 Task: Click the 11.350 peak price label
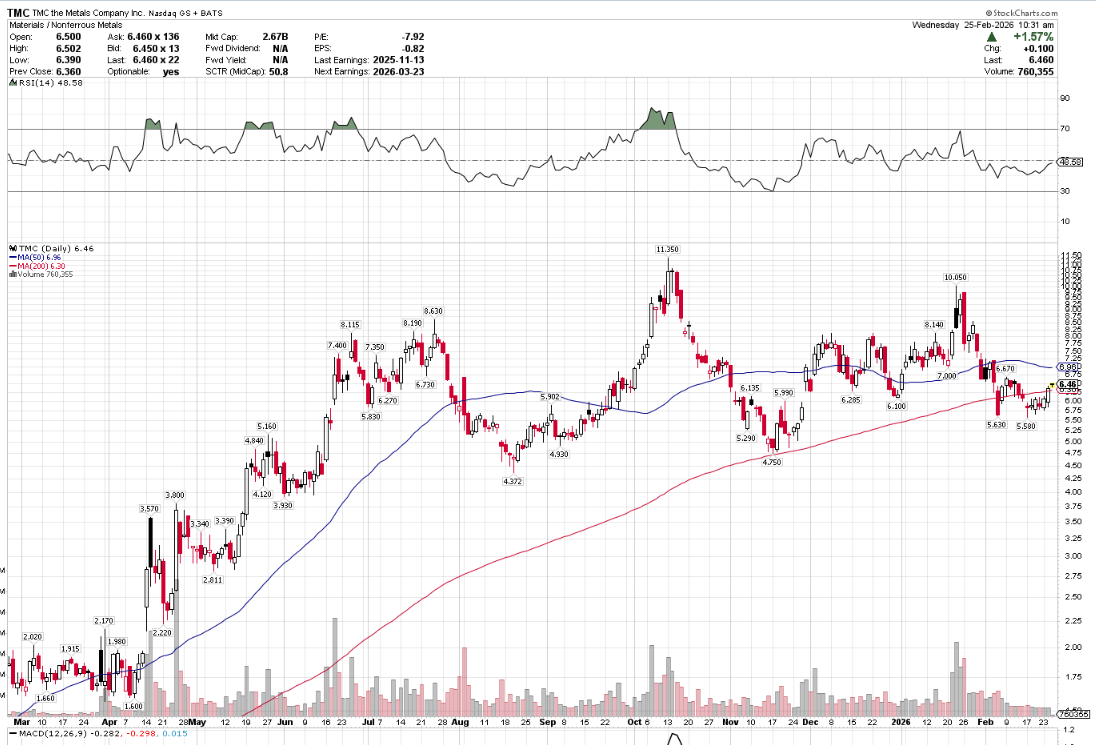coord(668,248)
